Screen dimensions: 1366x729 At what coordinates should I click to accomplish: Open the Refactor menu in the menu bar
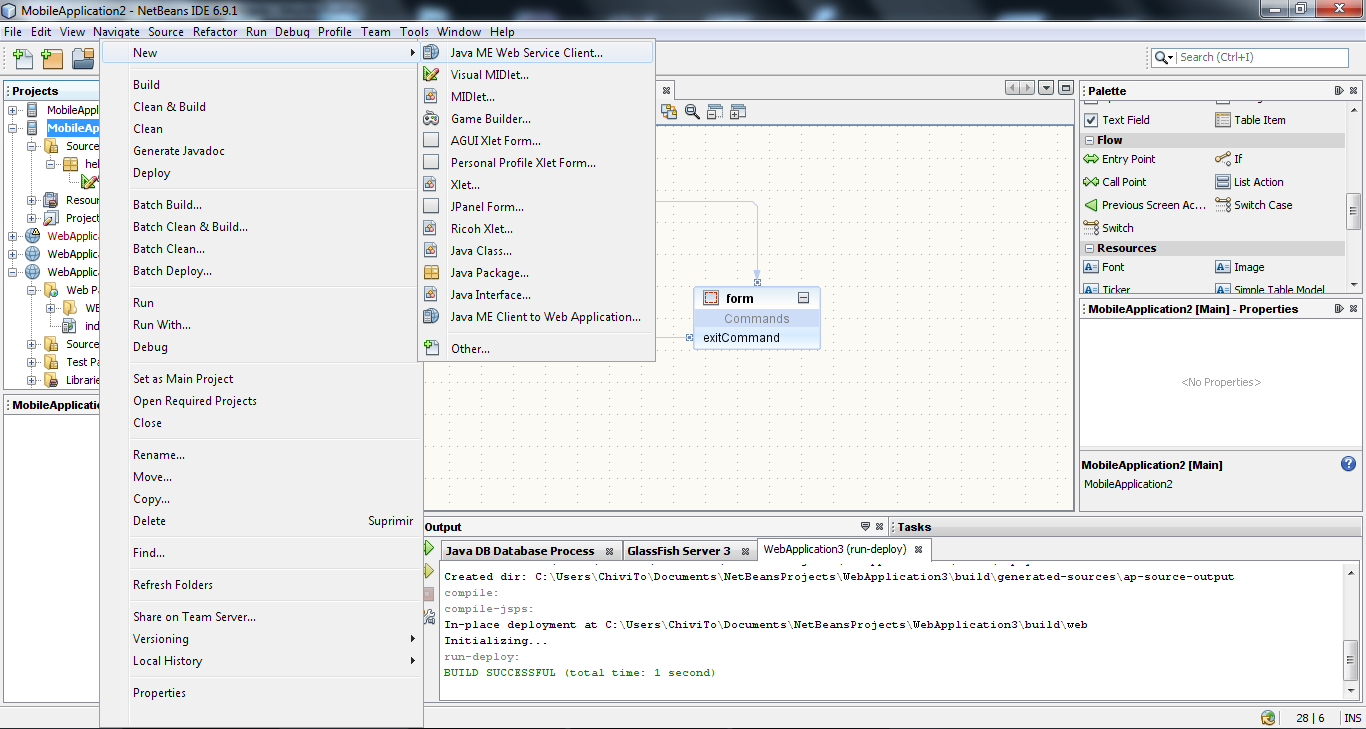point(215,32)
